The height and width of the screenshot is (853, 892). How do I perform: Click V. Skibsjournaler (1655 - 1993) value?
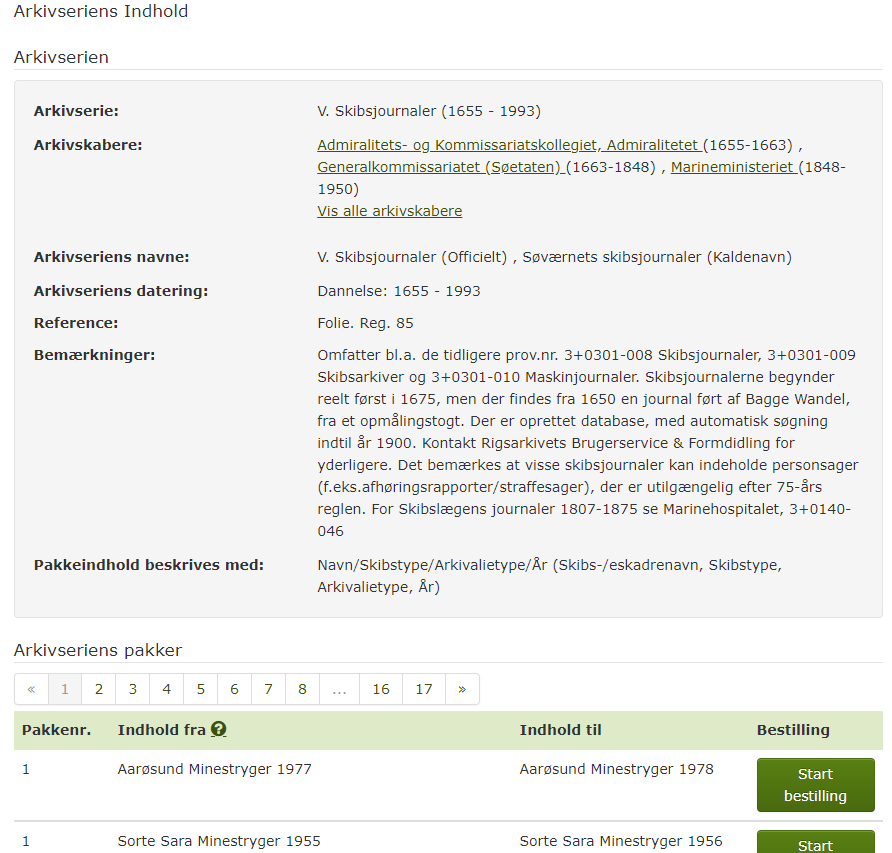429,111
